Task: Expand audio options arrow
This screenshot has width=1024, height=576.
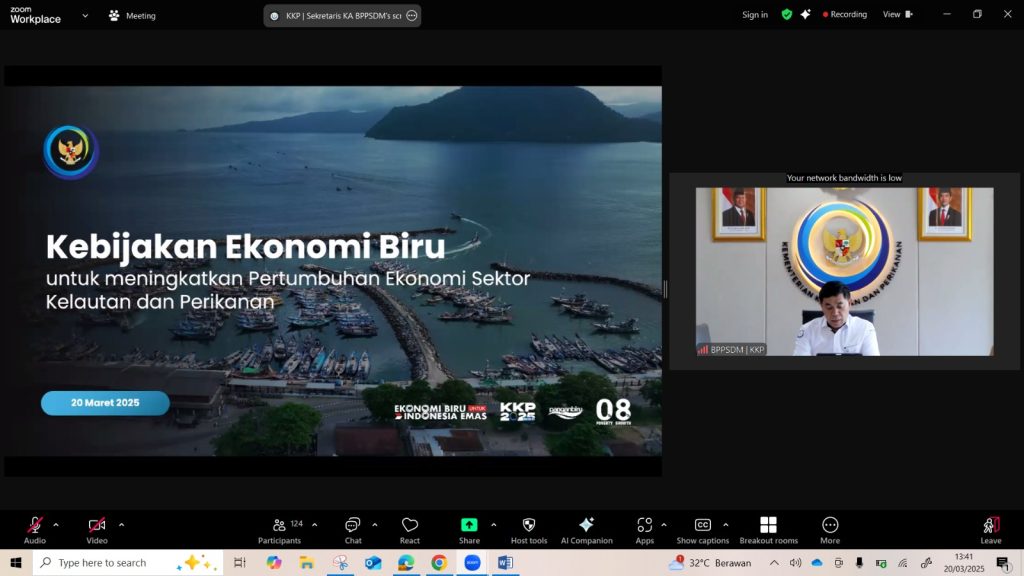Action: [56, 524]
